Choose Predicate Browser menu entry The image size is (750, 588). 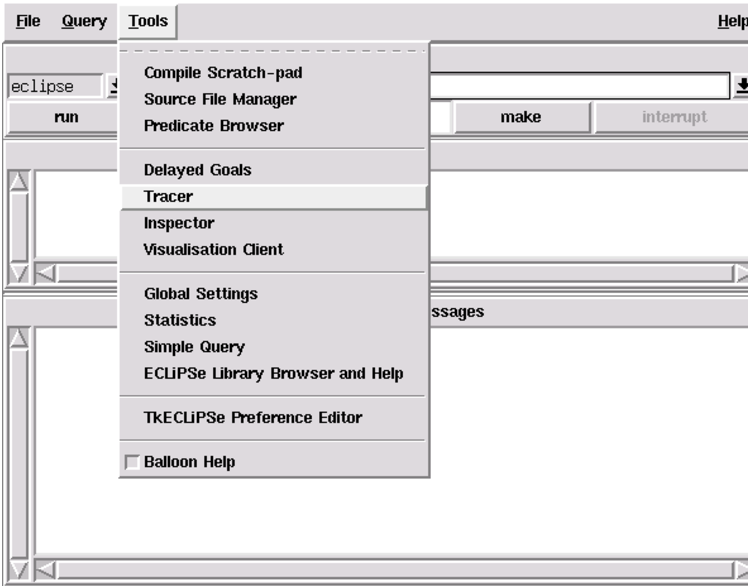213,126
